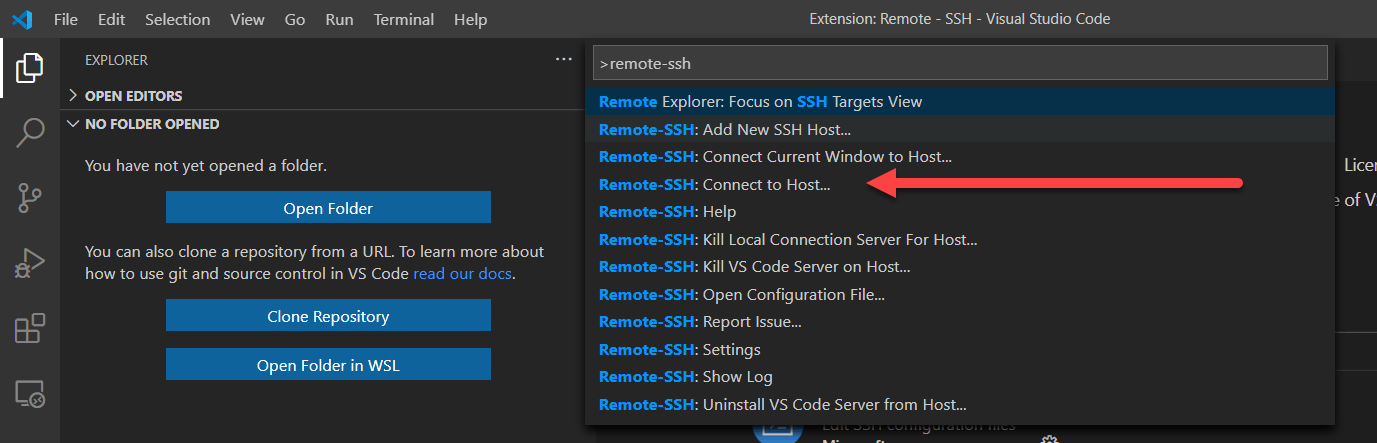Open Explorer's three-dot More Actions menu
The image size is (1377, 443).
(x=564, y=60)
